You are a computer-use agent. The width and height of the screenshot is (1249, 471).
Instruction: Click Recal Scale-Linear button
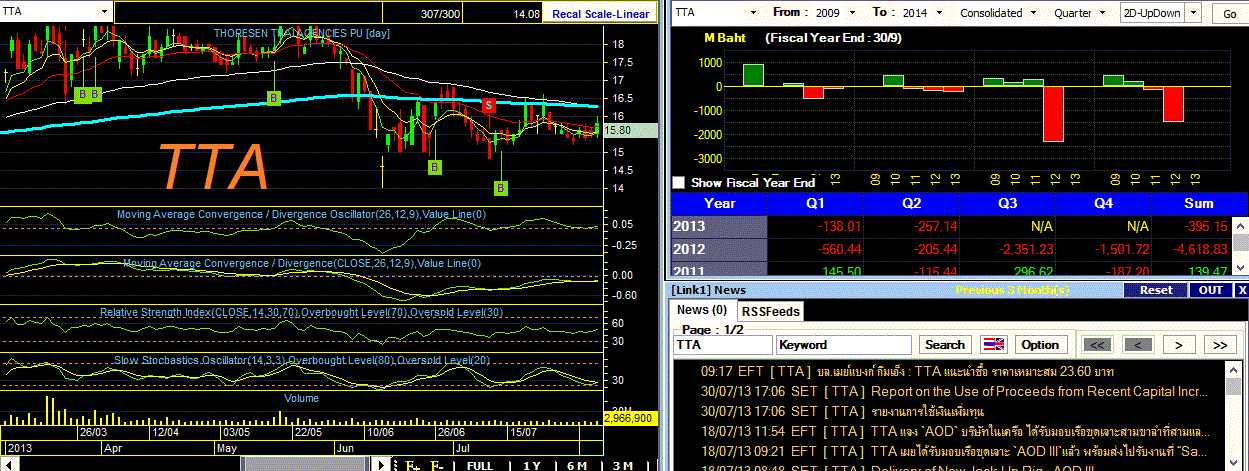pos(602,13)
